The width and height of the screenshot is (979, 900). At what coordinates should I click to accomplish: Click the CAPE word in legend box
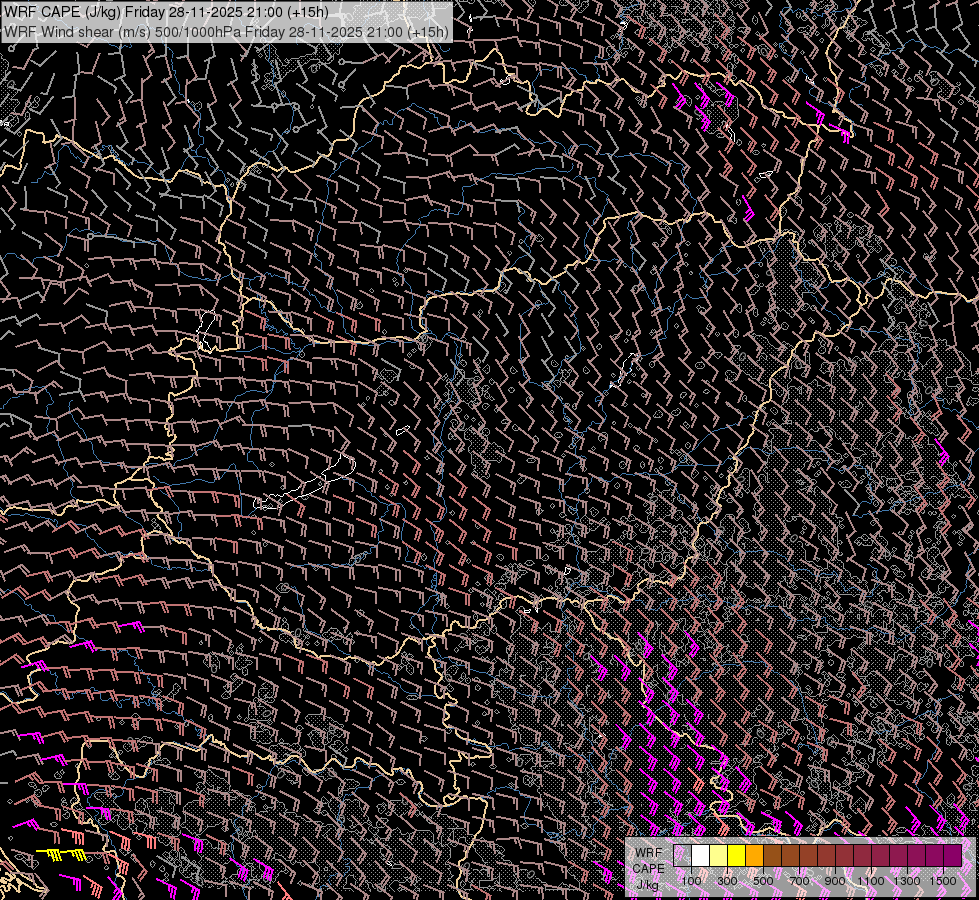click(x=647, y=868)
